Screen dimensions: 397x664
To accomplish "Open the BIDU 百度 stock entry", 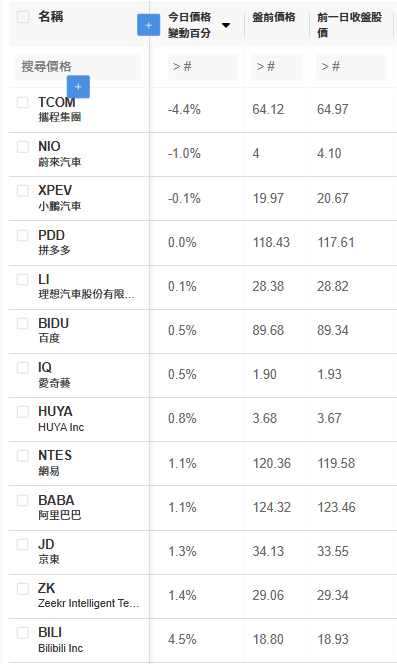I will [x=53, y=330].
